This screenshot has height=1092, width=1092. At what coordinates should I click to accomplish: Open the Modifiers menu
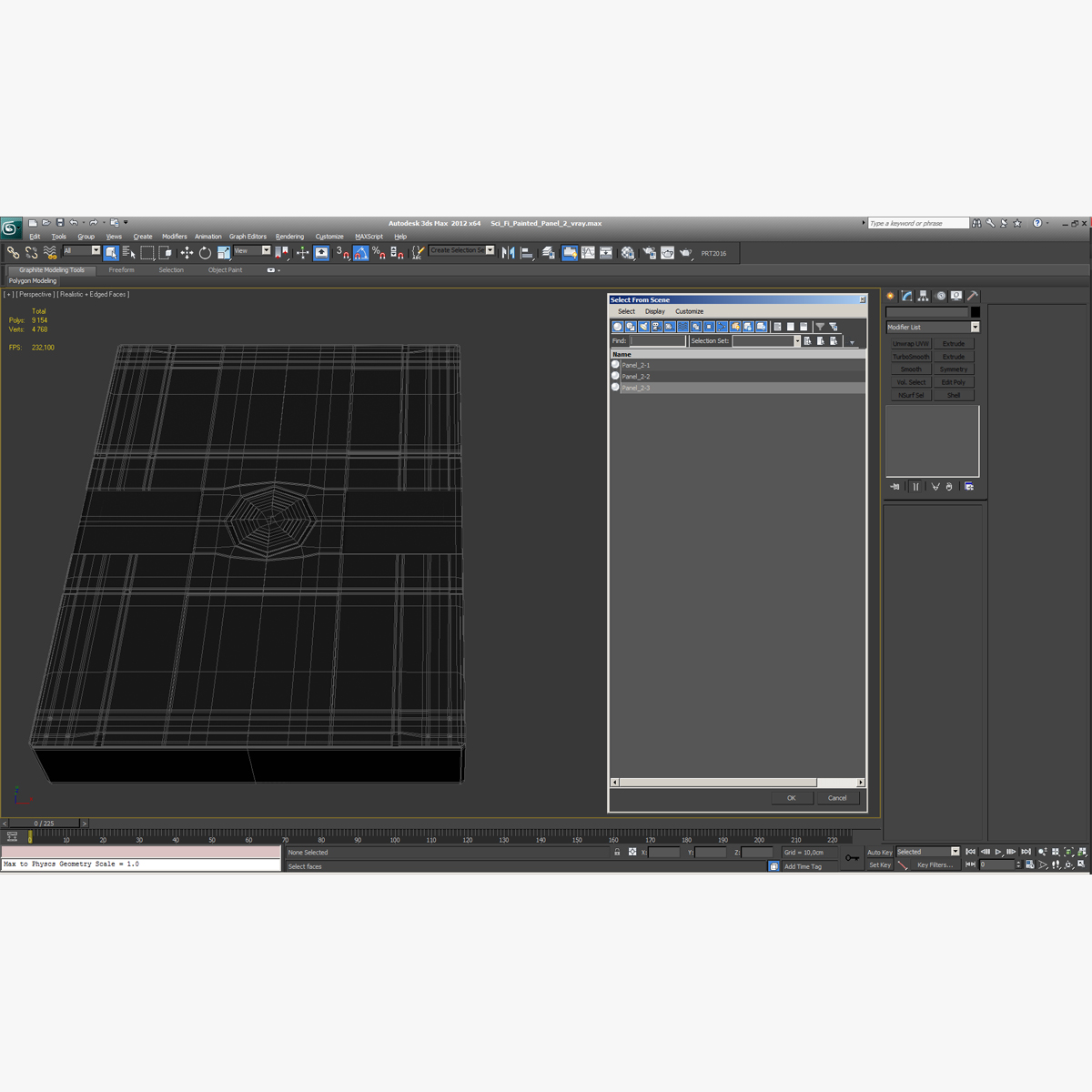pyautogui.click(x=175, y=237)
